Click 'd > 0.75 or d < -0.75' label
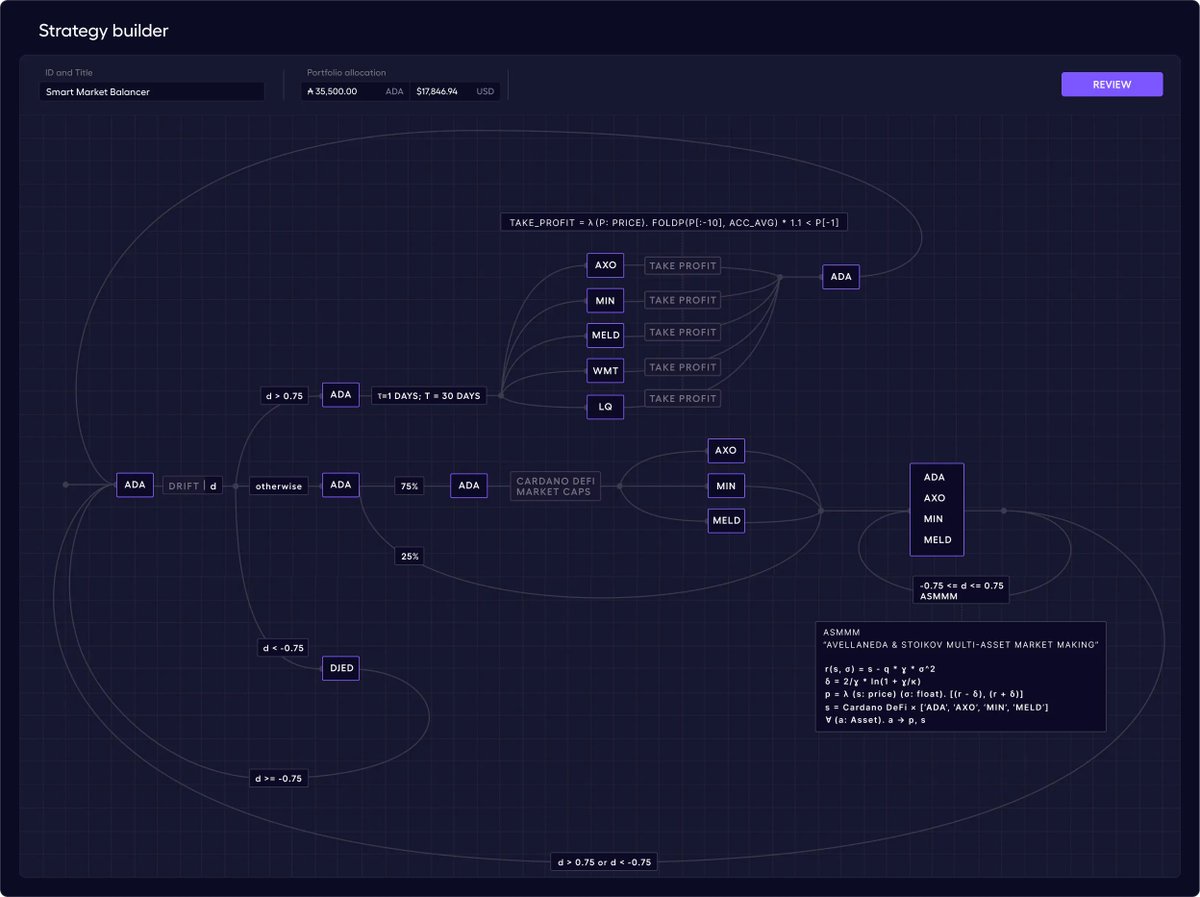This screenshot has width=1200, height=897. pos(604,861)
